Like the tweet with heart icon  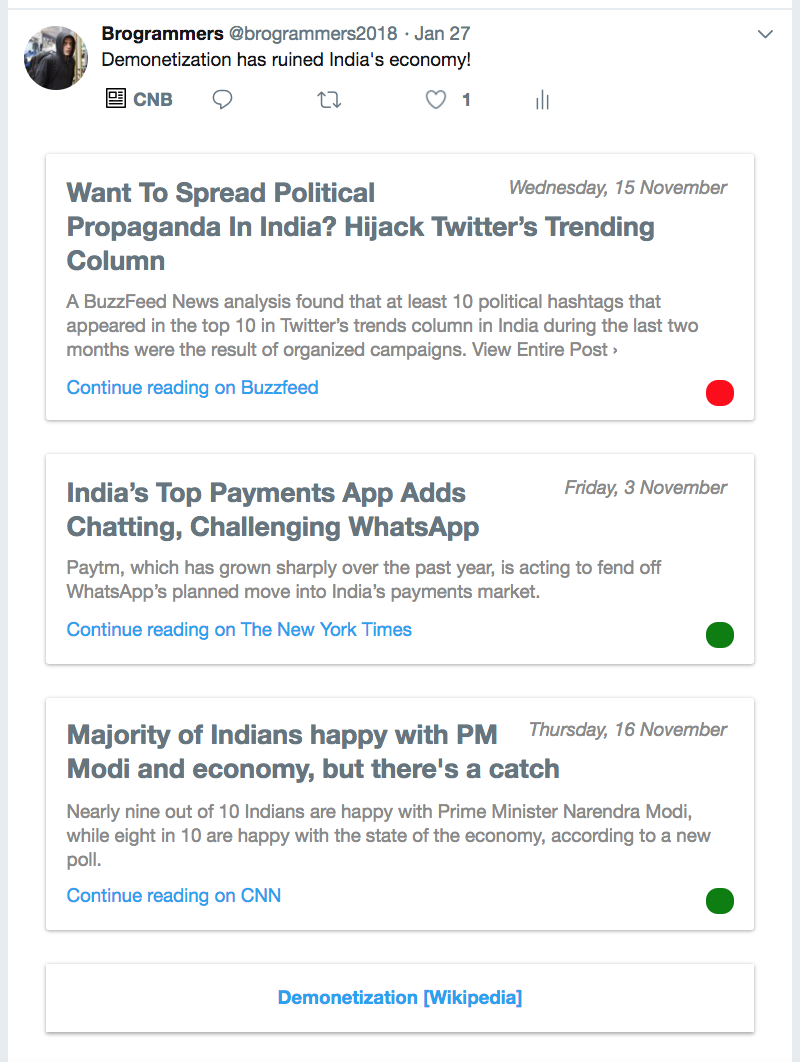[x=436, y=100]
